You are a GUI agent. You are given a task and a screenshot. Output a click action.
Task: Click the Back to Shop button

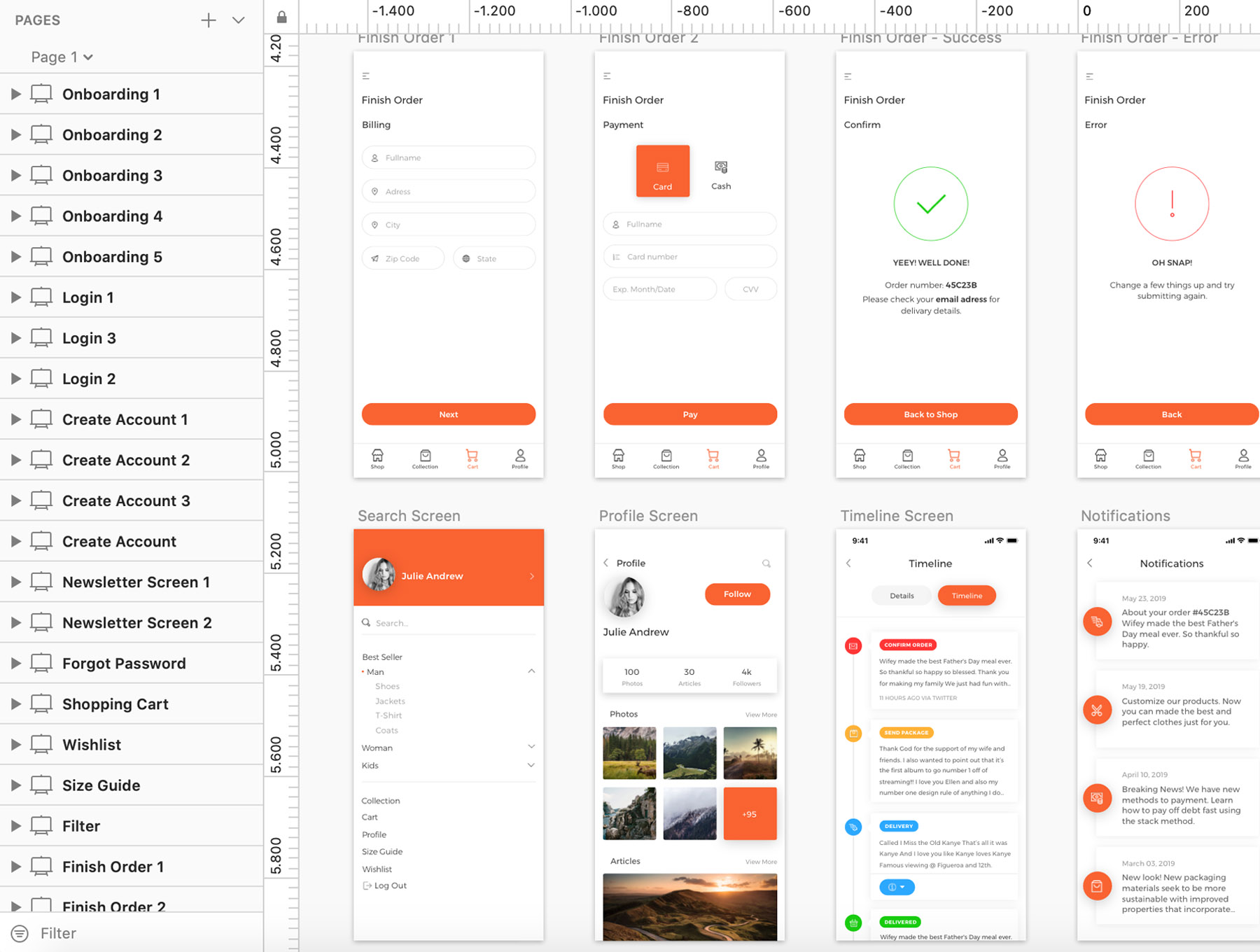[930, 414]
